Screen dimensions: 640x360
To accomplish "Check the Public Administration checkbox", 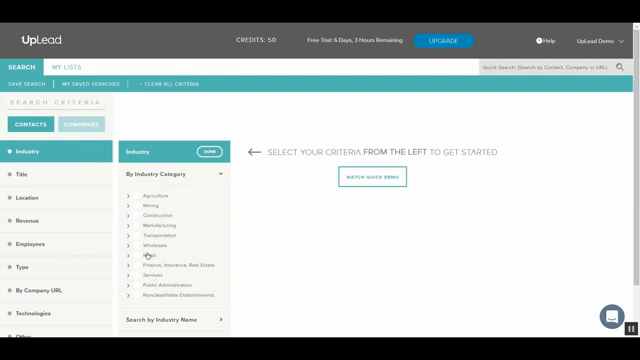I will click(x=137, y=285).
